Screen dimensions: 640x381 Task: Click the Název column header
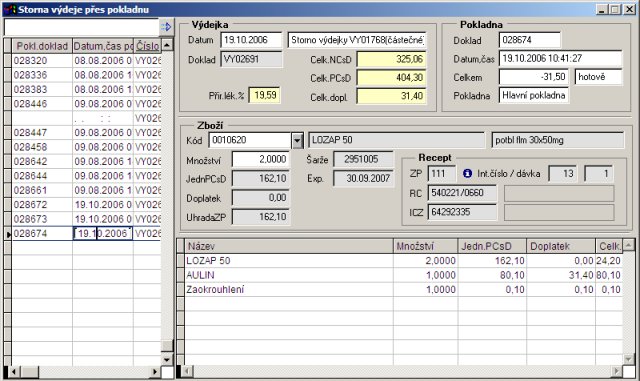click(x=289, y=246)
